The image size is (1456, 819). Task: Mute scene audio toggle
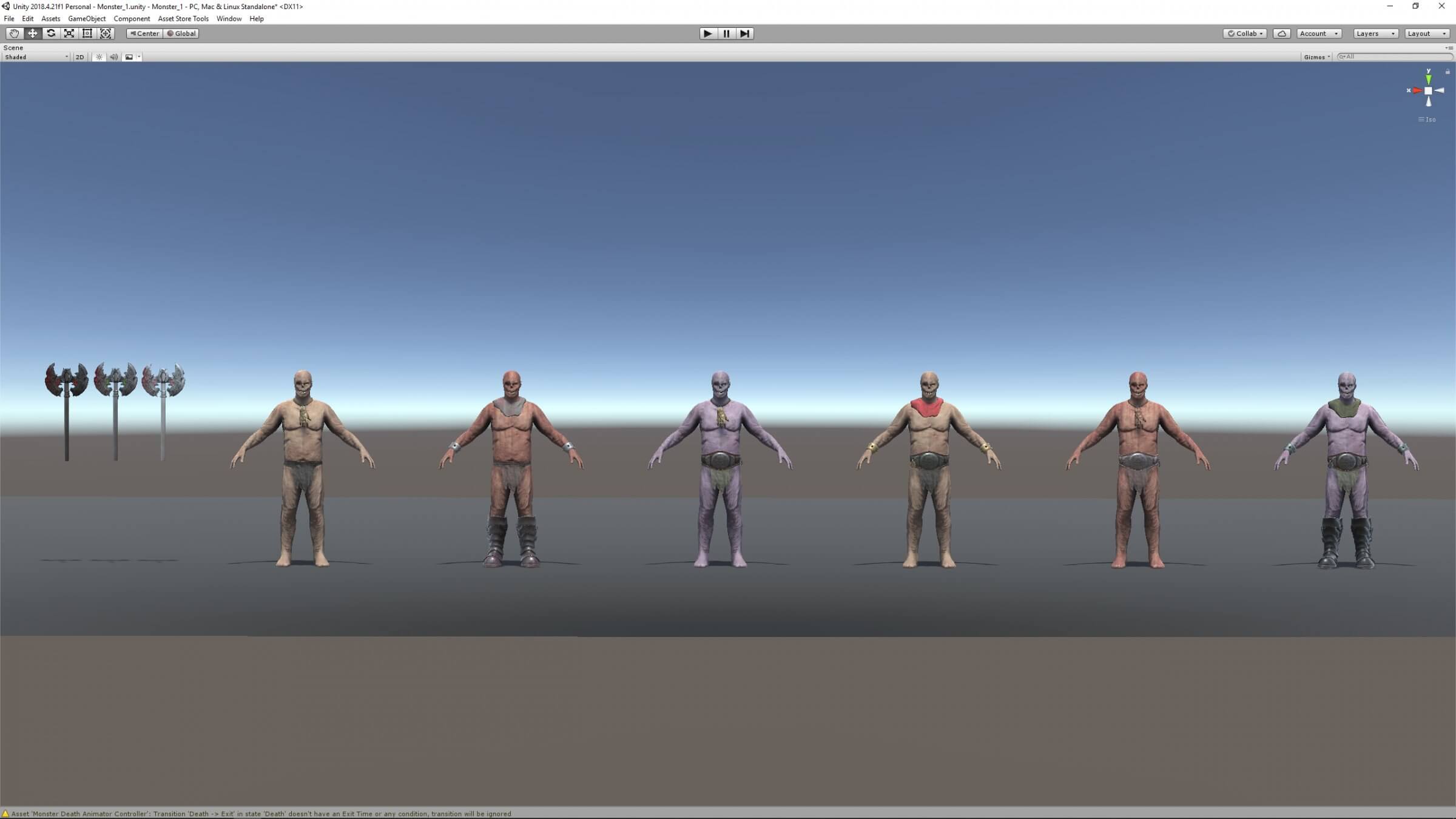coord(113,57)
